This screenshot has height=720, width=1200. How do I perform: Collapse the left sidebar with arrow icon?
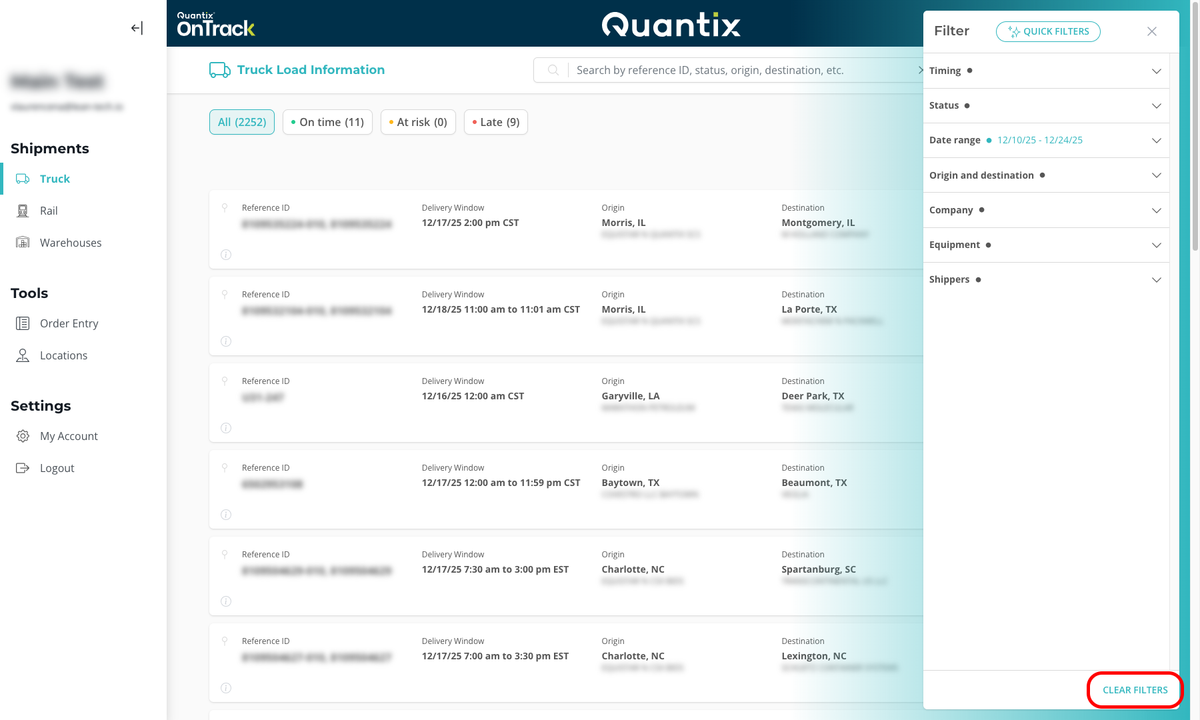pyautogui.click(x=137, y=28)
